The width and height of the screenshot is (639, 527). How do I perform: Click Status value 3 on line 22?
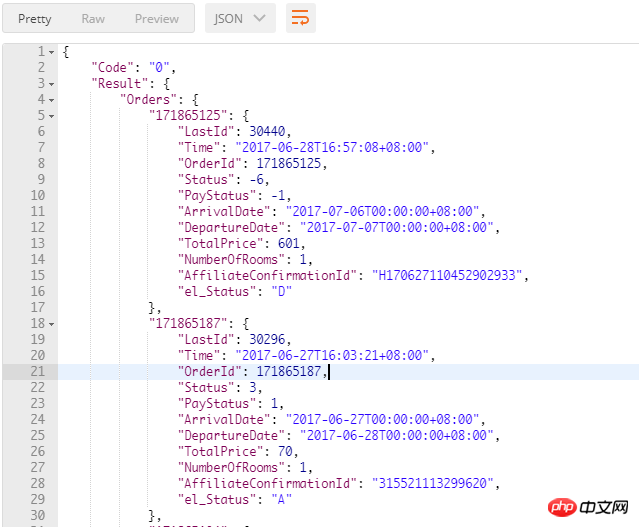point(253,387)
